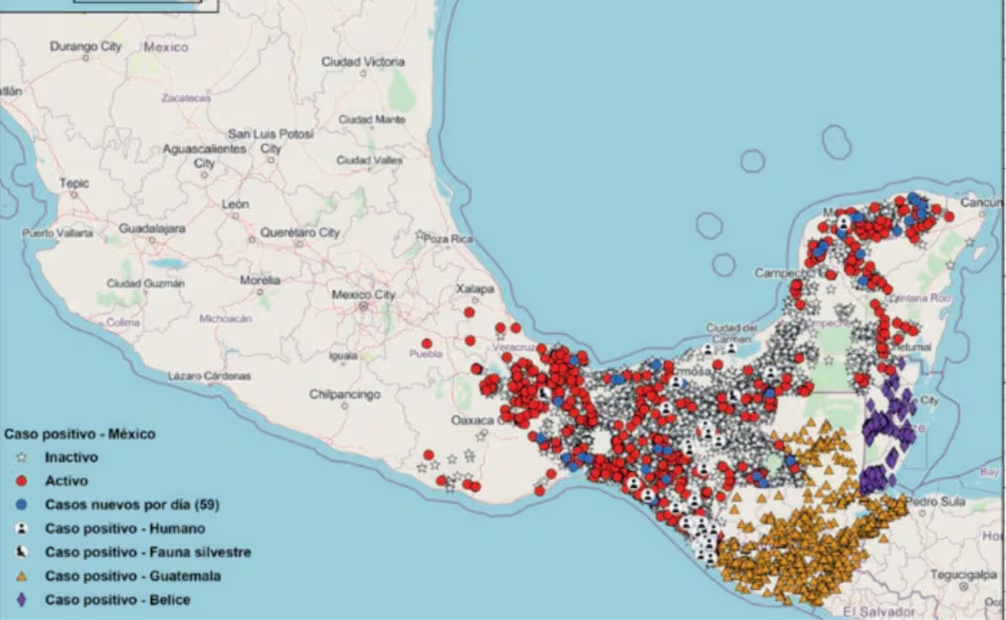Select the Querétaro City label
Screen dimensions: 1006x620
click(300, 233)
